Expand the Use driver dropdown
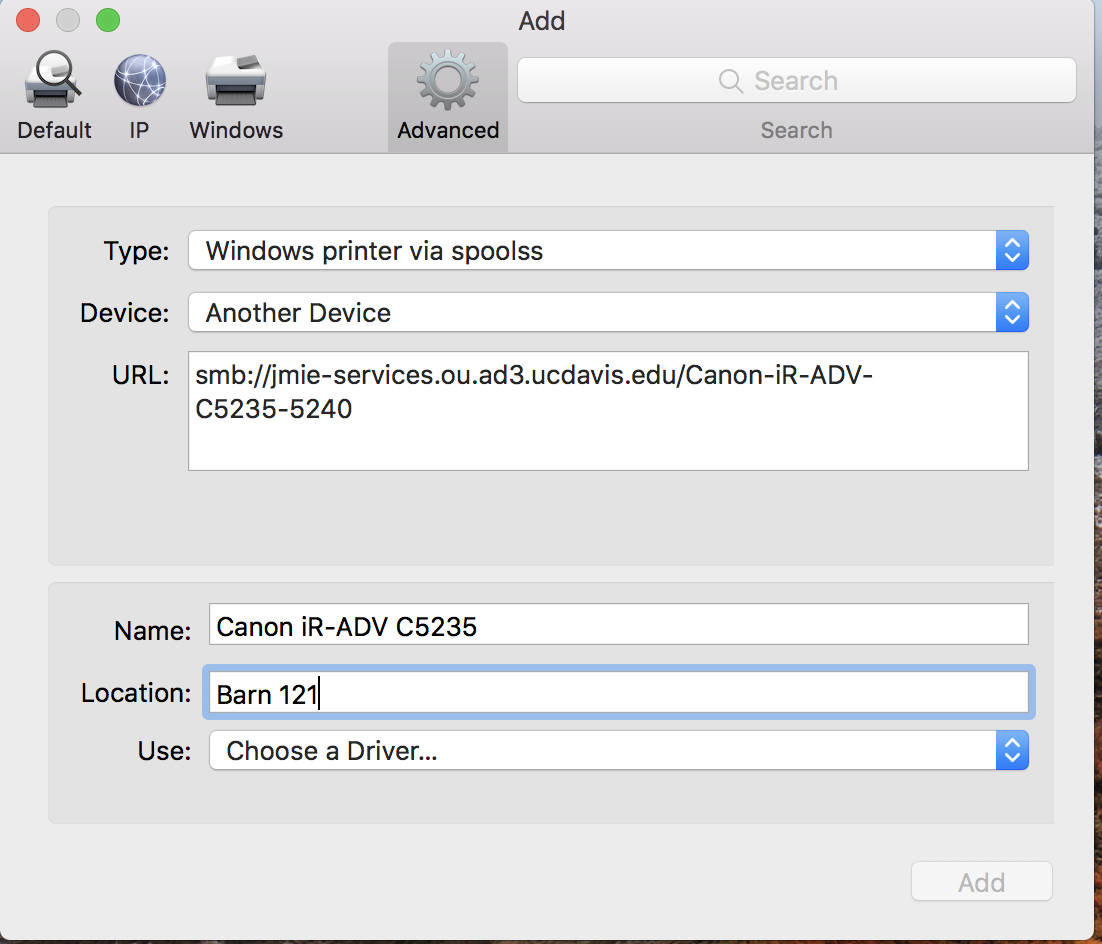This screenshot has width=1102, height=944. coord(618,750)
